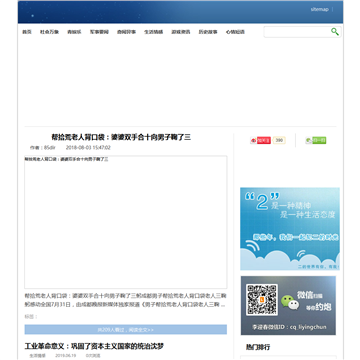Open the 奇闻异事 menu item
This screenshot has width=360, height=360.
click(126, 32)
